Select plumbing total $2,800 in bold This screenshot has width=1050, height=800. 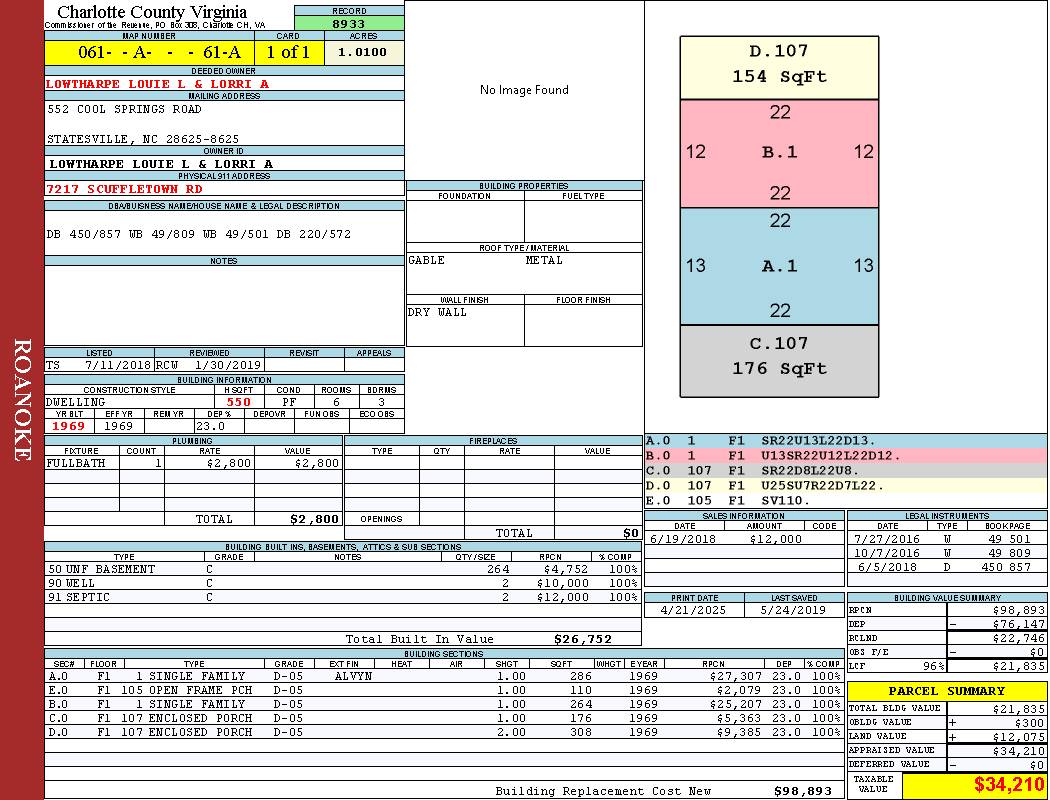[314, 519]
